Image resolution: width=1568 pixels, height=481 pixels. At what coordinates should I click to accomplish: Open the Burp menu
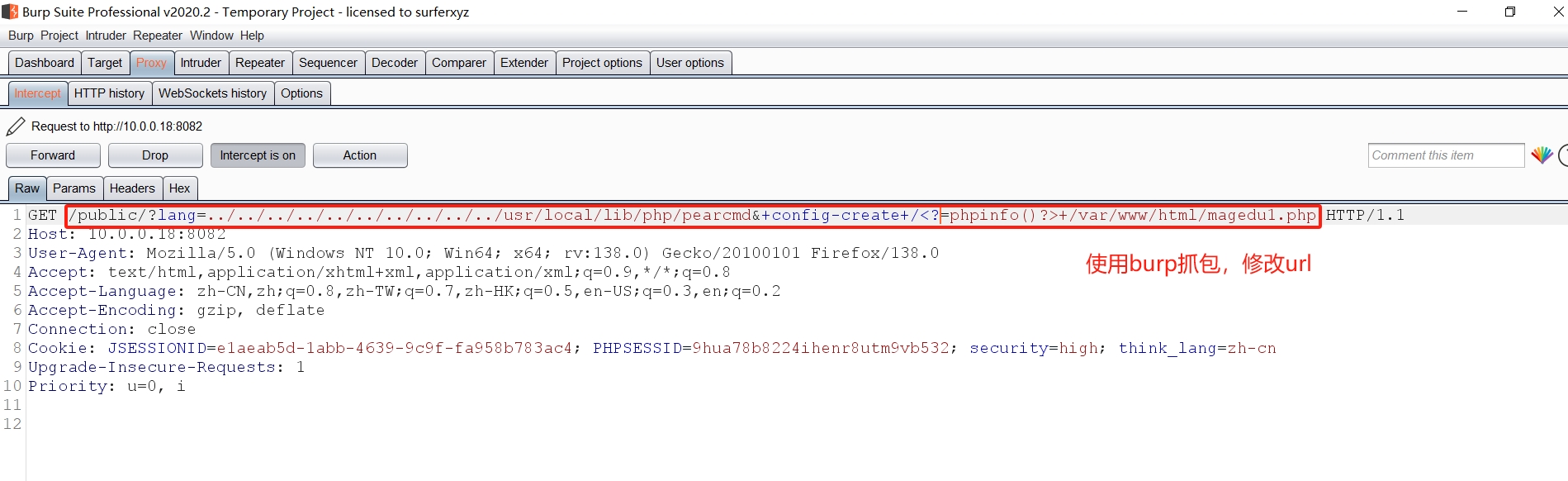click(x=21, y=36)
